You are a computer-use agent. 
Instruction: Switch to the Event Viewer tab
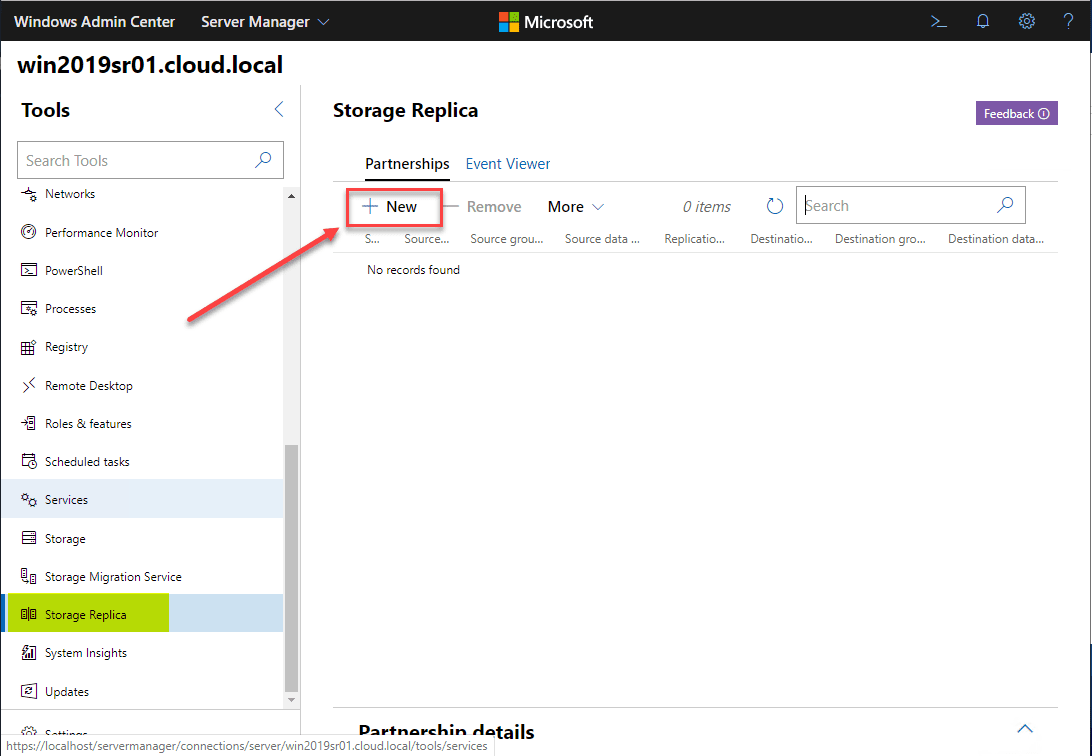point(508,164)
